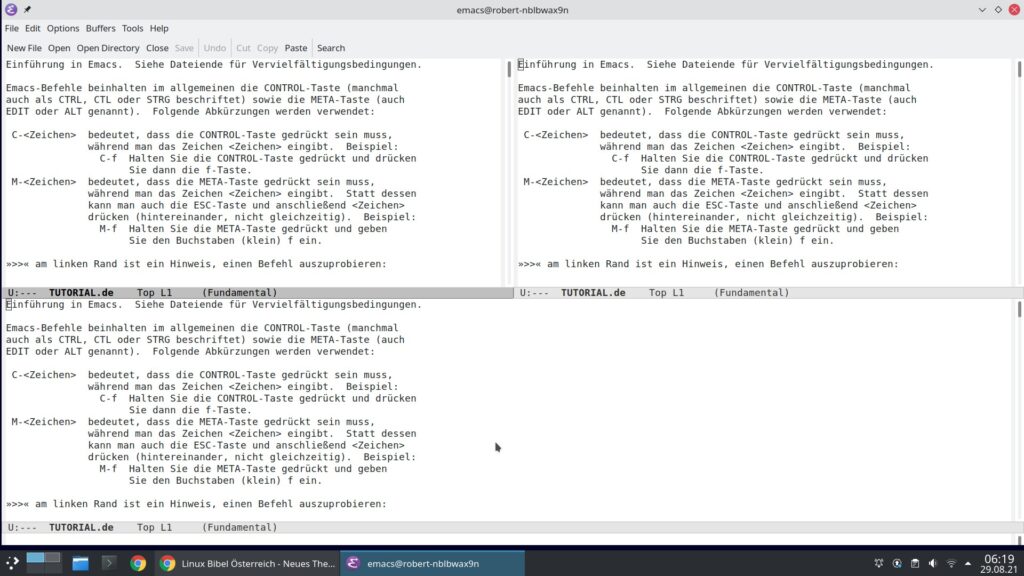
Task: Open the KDE application launcher
Action: coord(12,563)
